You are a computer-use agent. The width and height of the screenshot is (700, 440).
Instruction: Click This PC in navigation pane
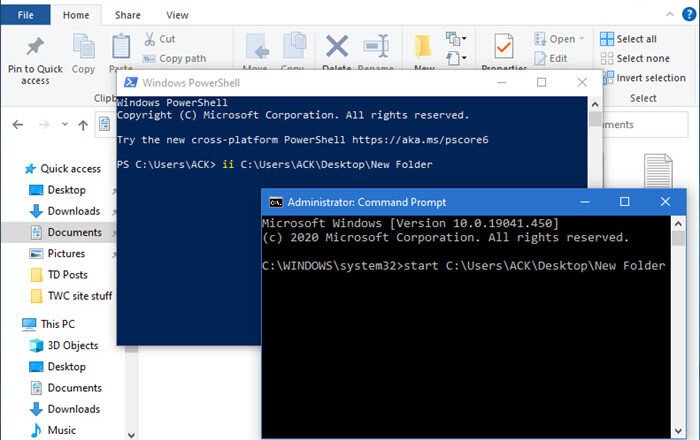(49, 324)
